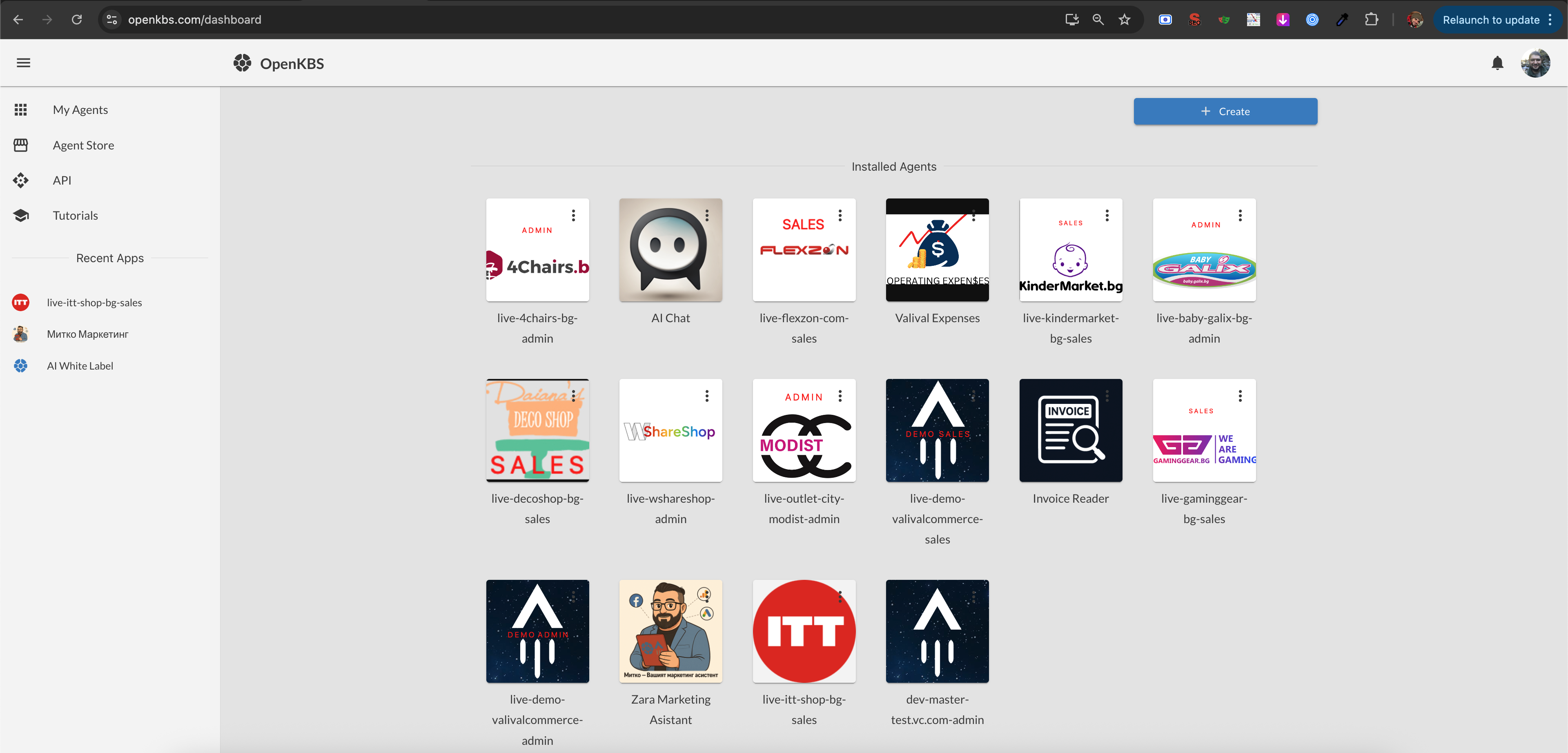Open the Invoice Reader agent thumbnail
Screen dimensions: 1568x753
[1070, 430]
